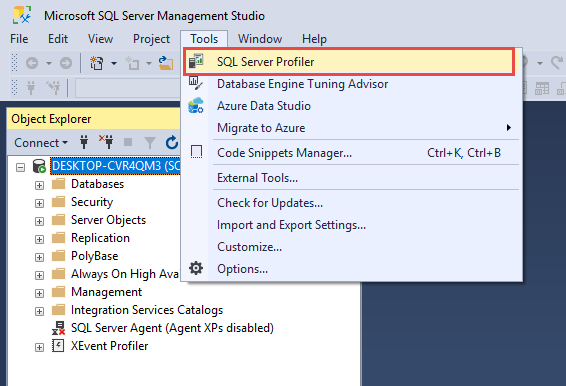Close the open Tools menu
The height and width of the screenshot is (386, 566).
click(204, 39)
